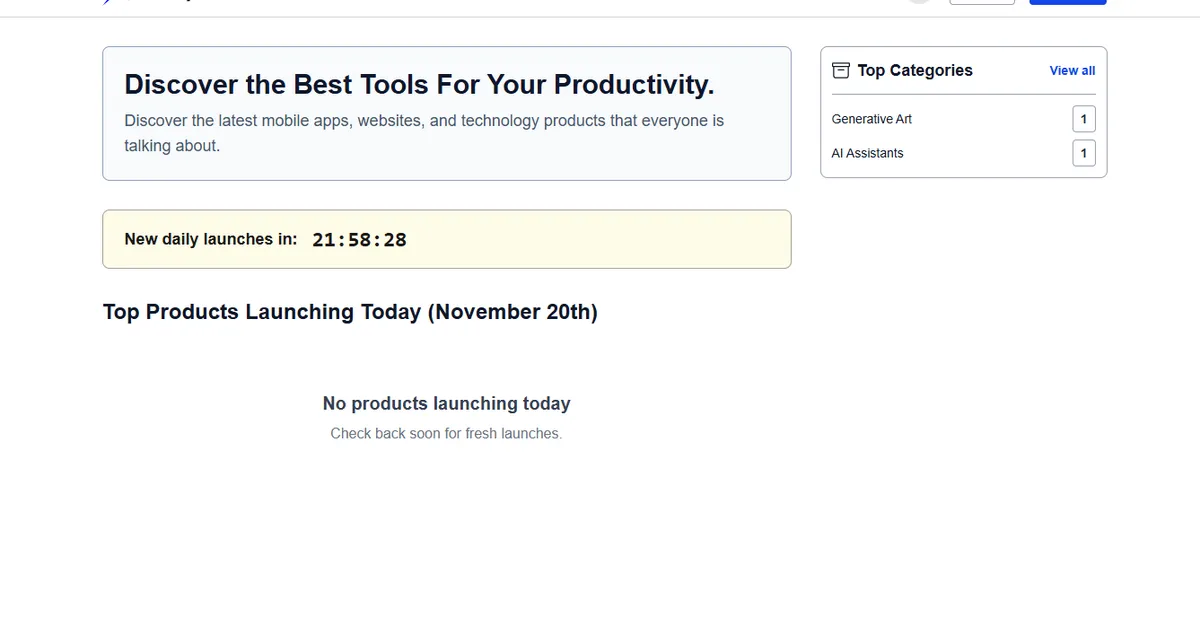Open the Generative Art category

871,119
